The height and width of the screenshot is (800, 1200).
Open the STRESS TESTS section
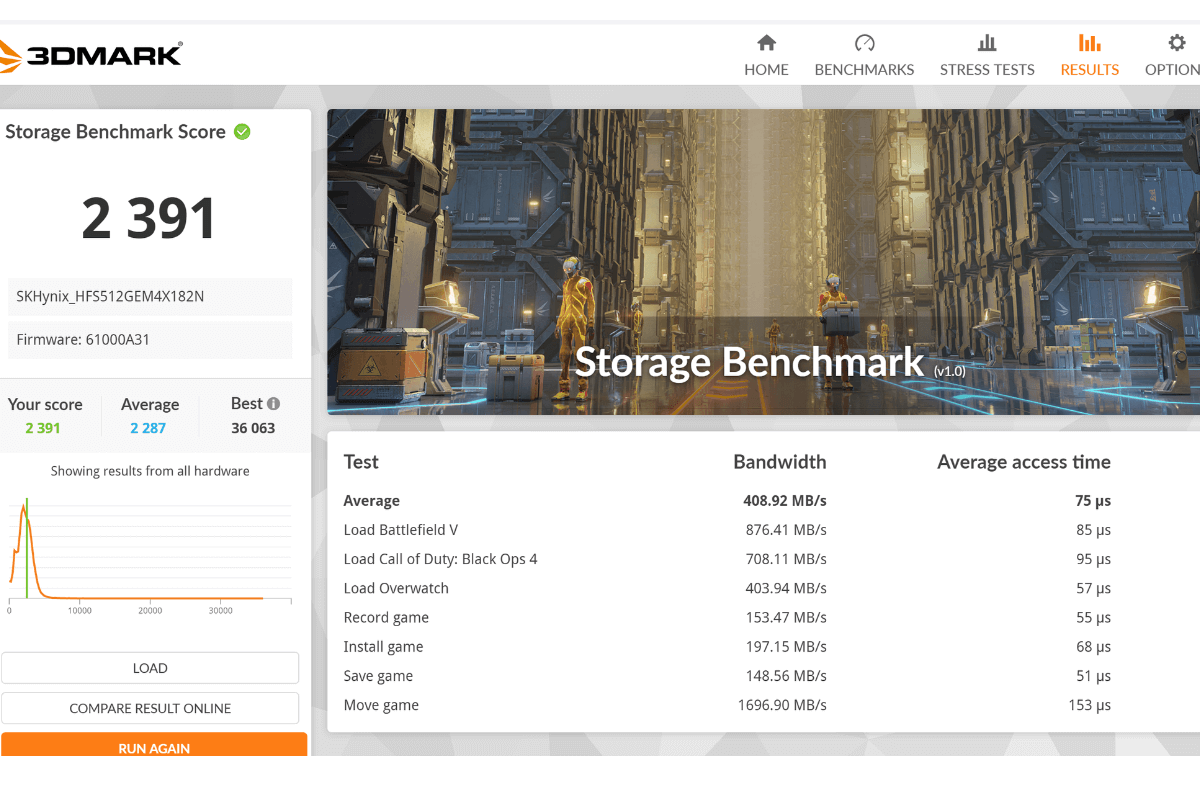pyautogui.click(x=987, y=69)
